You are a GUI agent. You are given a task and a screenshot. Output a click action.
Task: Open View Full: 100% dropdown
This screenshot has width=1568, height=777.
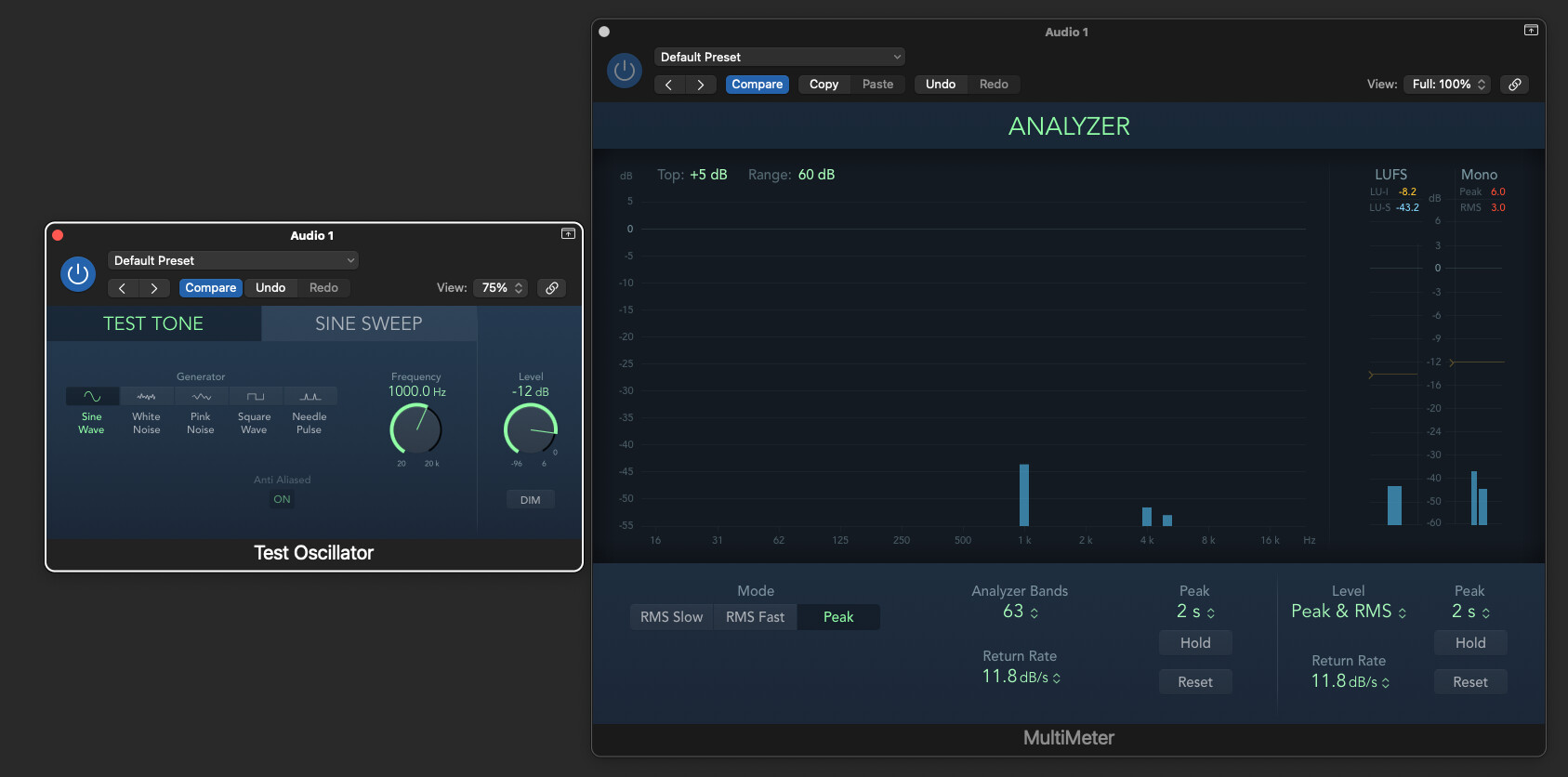pos(1448,85)
